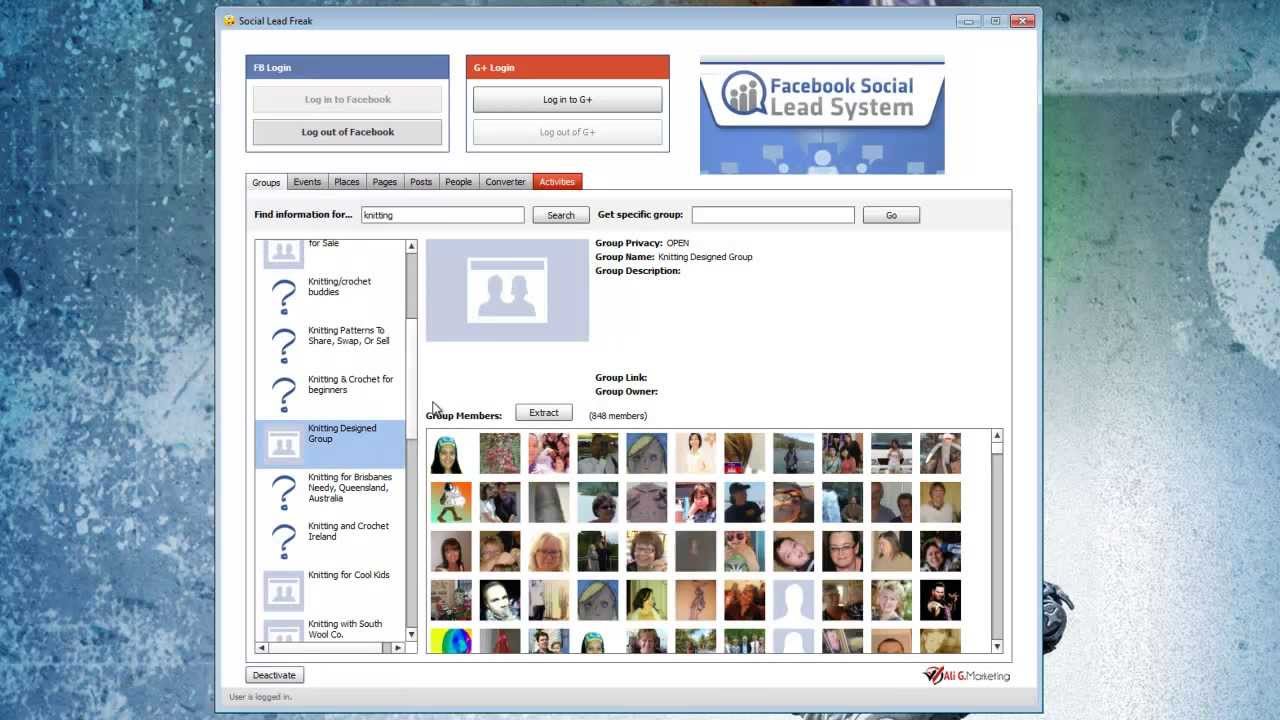
Task: Select the Knitting for Cool Kids group
Action: pos(330,590)
